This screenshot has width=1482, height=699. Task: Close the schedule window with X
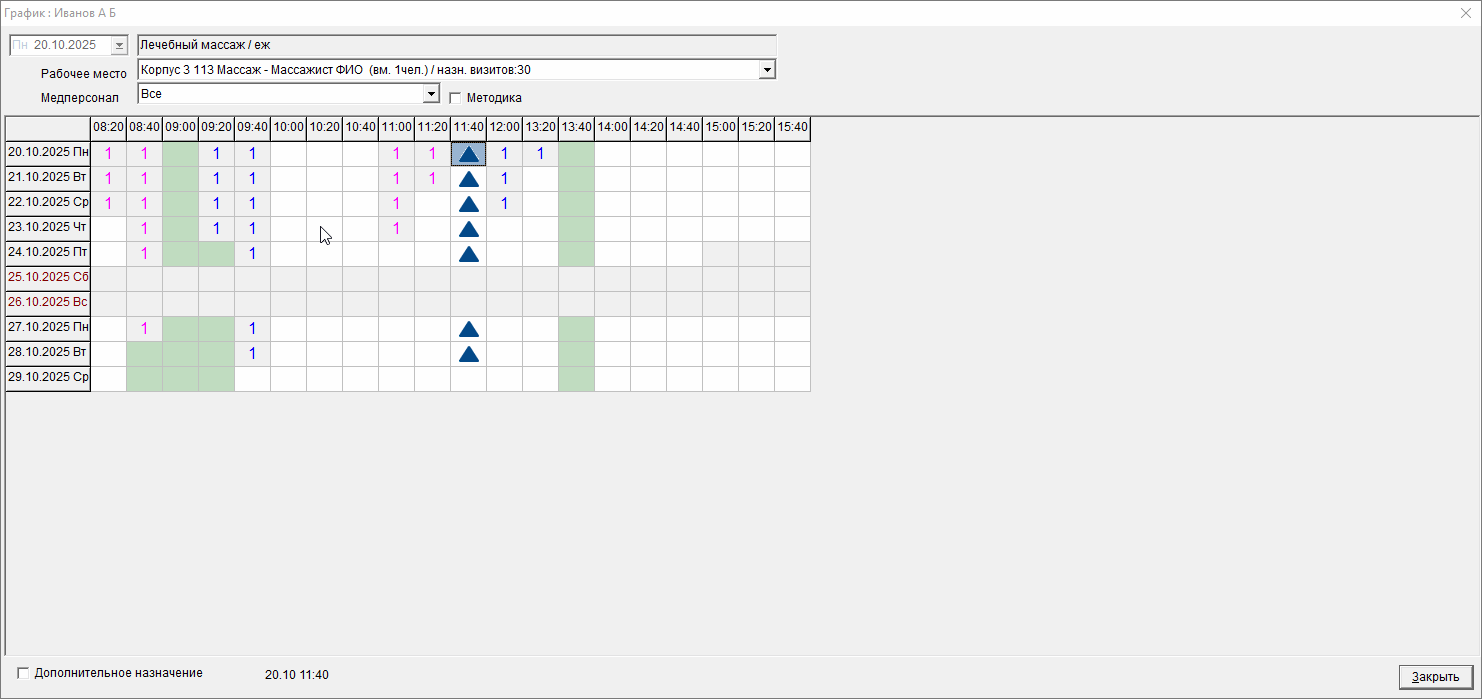pos(1466,12)
